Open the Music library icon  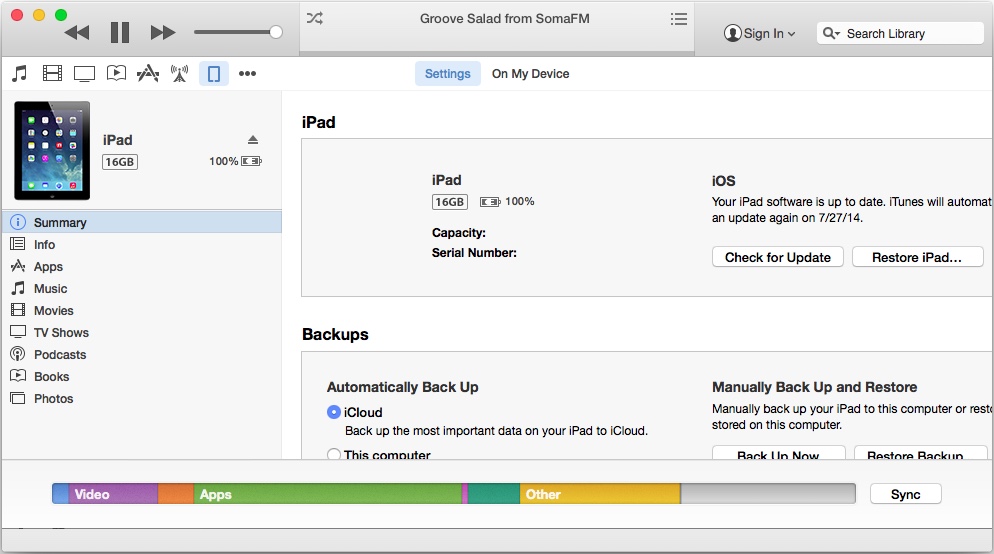tap(20, 74)
